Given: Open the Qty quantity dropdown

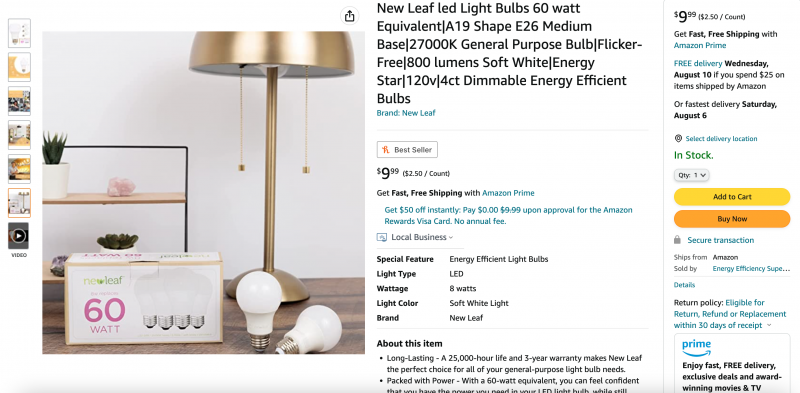Looking at the screenshot, I should [691, 175].
